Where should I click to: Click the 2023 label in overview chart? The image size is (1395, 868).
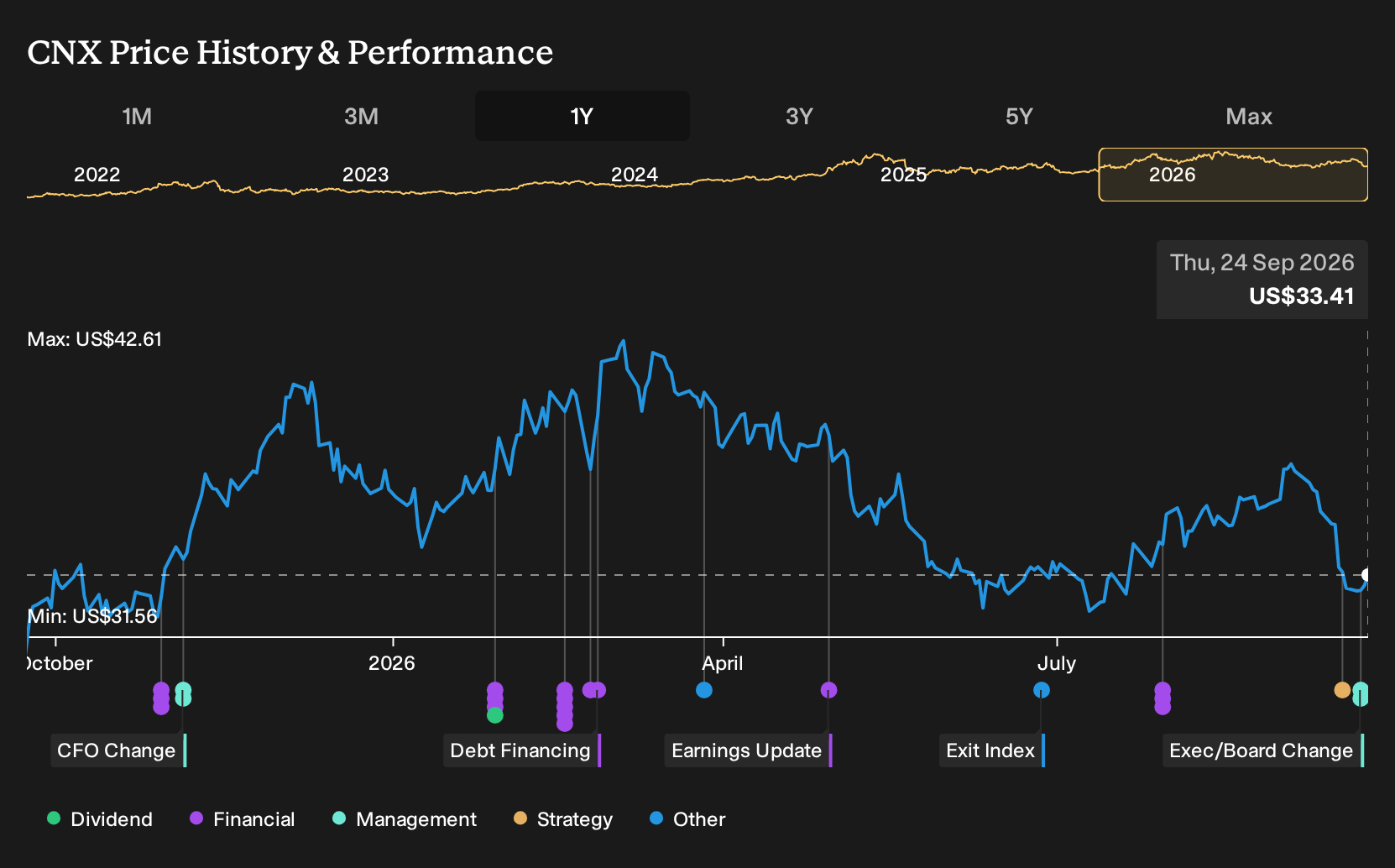(x=366, y=175)
